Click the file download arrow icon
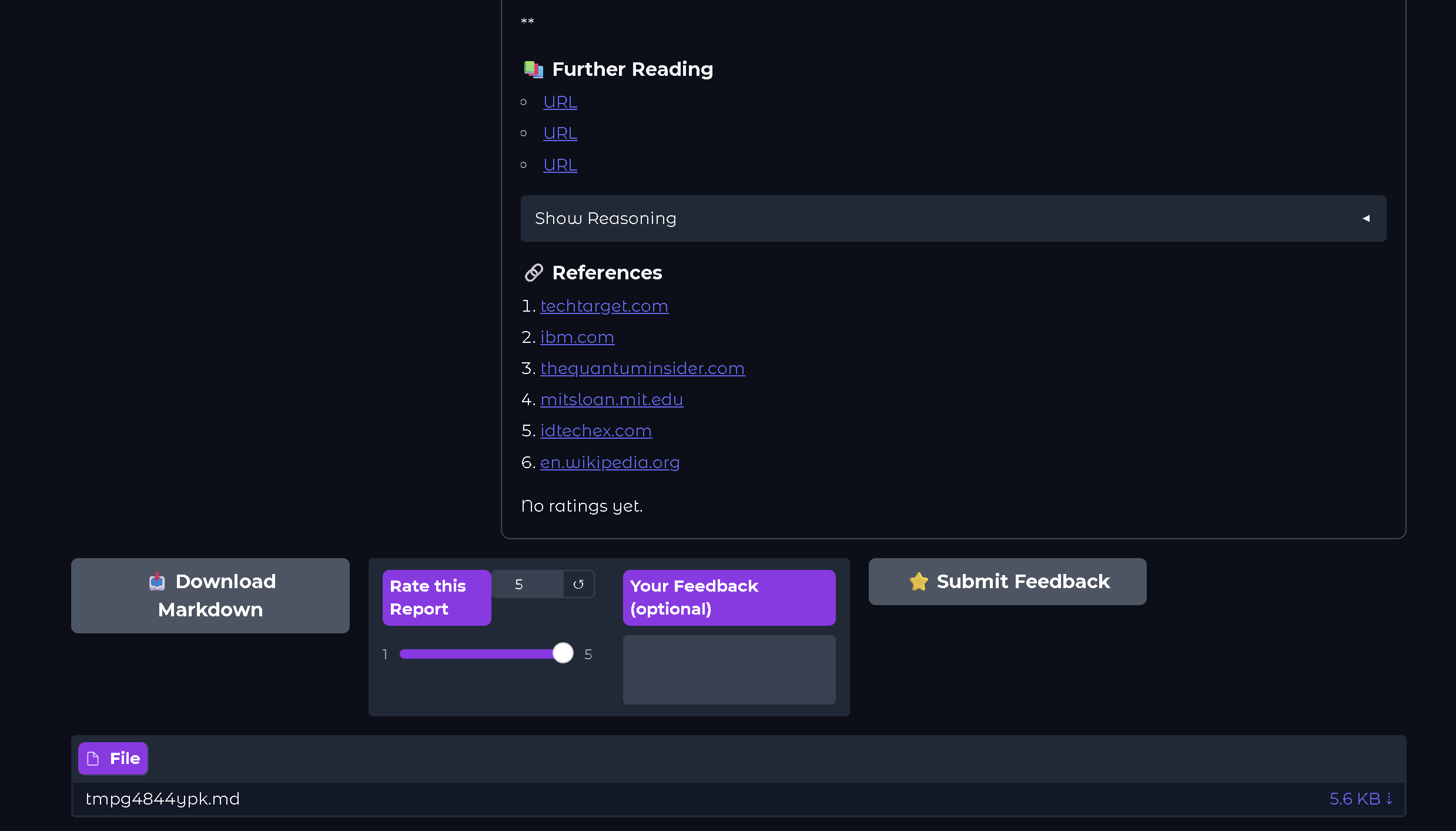This screenshot has height=831, width=1456. click(1390, 799)
